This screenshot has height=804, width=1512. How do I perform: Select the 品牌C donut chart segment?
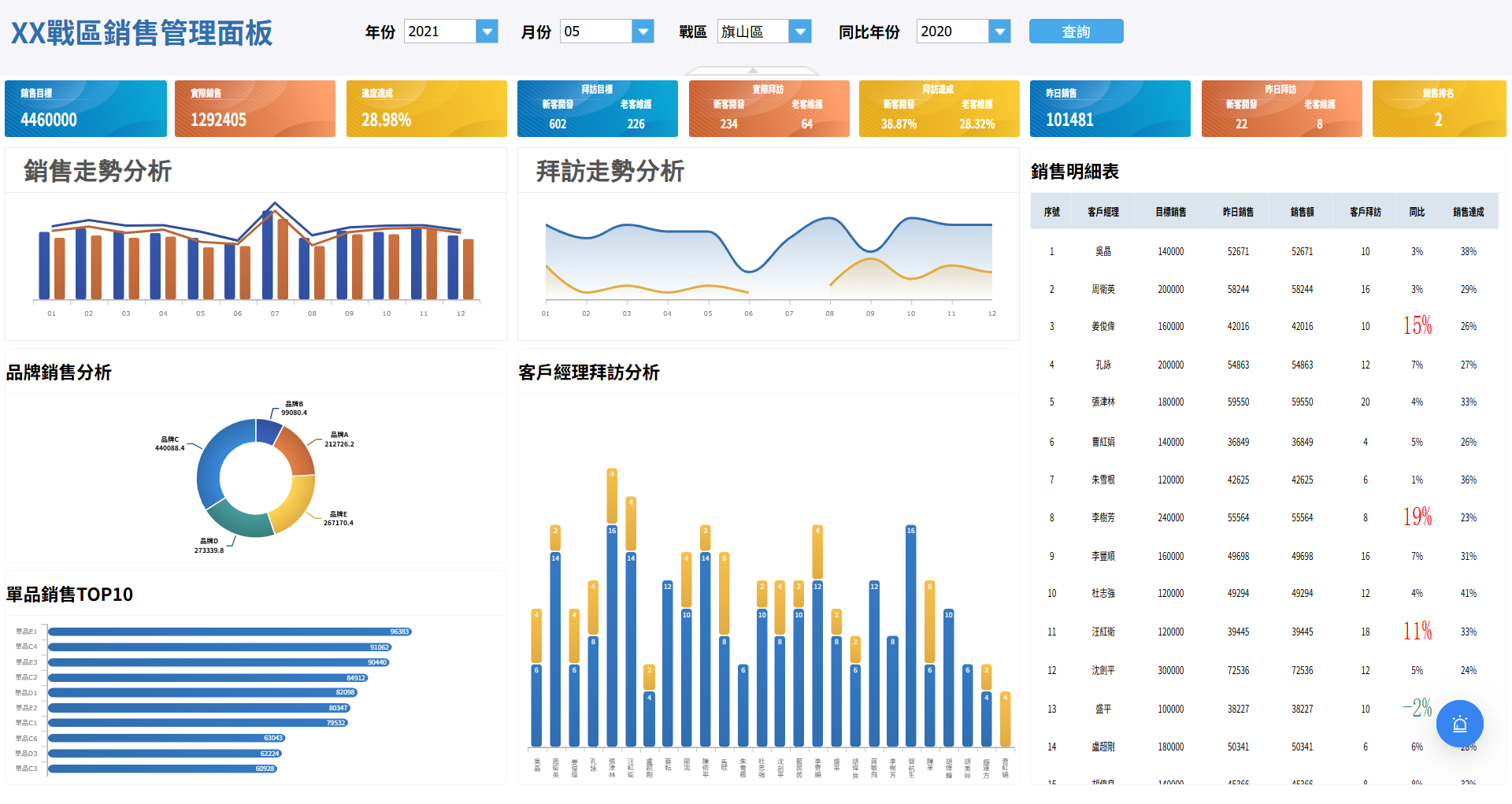[x=207, y=465]
